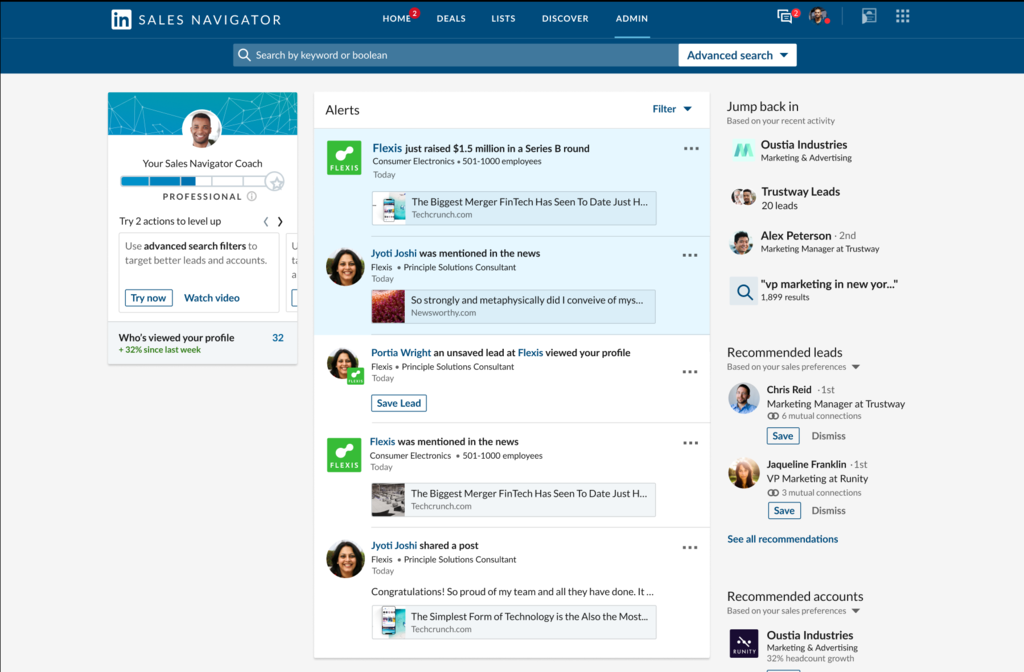Switch to the Deals tab

point(451,18)
